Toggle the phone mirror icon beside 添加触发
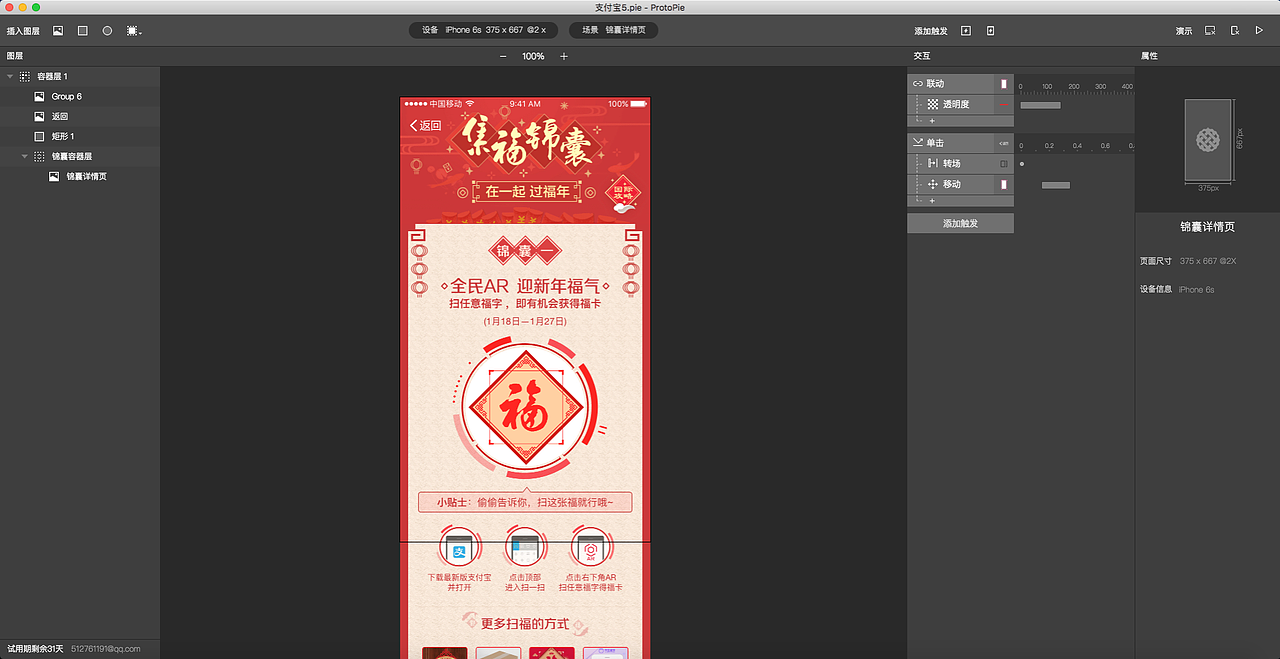The image size is (1280, 659). coord(990,31)
